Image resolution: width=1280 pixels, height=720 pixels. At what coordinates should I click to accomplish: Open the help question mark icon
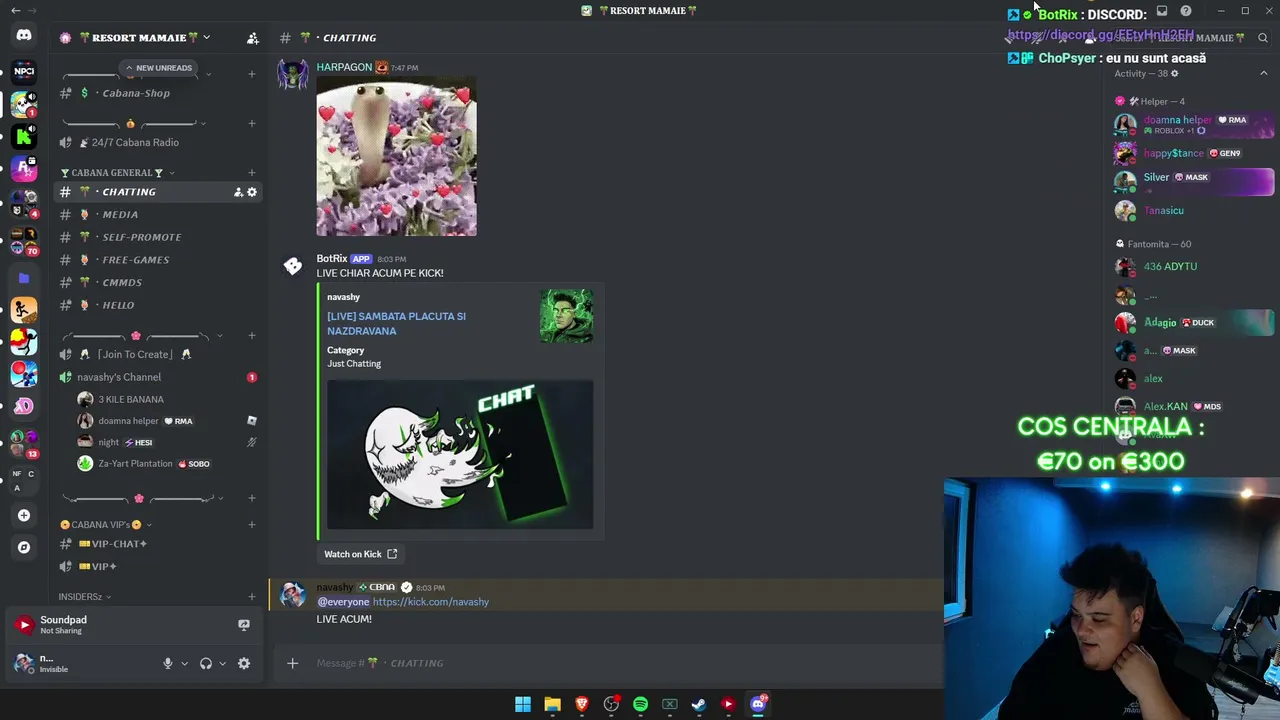click(1186, 11)
